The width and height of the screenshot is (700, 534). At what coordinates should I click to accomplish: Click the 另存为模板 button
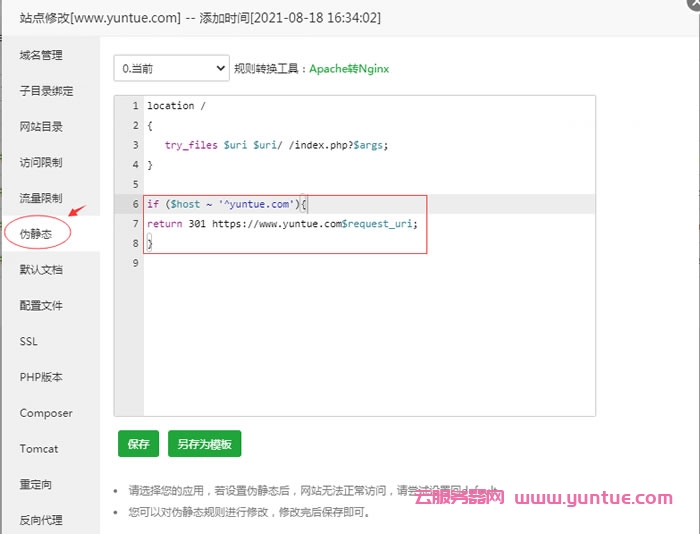pyautogui.click(x=204, y=444)
